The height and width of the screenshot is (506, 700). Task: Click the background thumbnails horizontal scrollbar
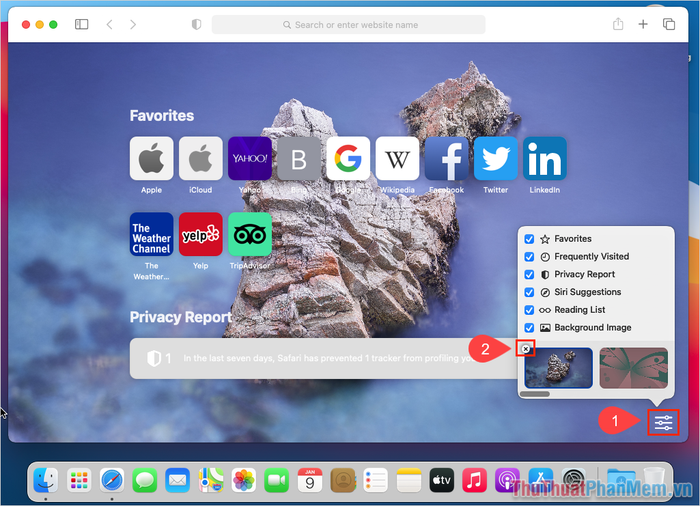click(535, 394)
